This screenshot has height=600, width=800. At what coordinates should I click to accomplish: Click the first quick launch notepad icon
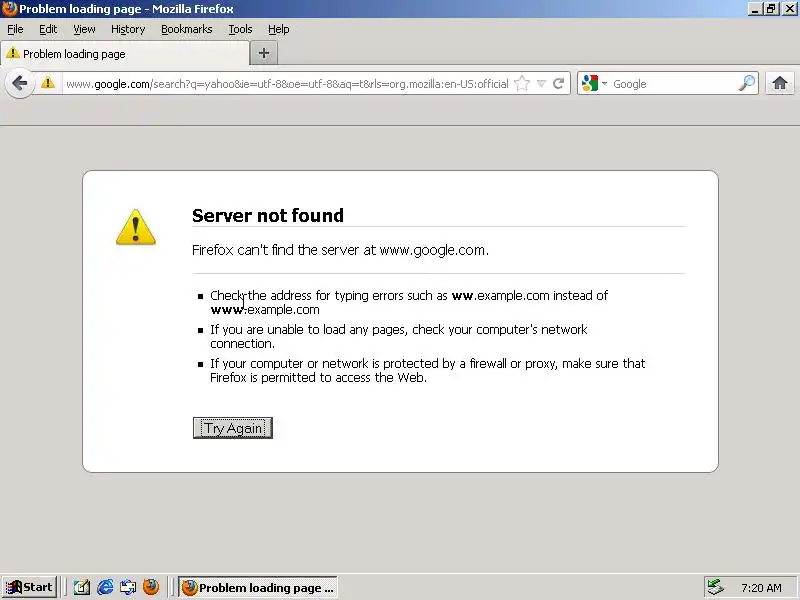82,587
